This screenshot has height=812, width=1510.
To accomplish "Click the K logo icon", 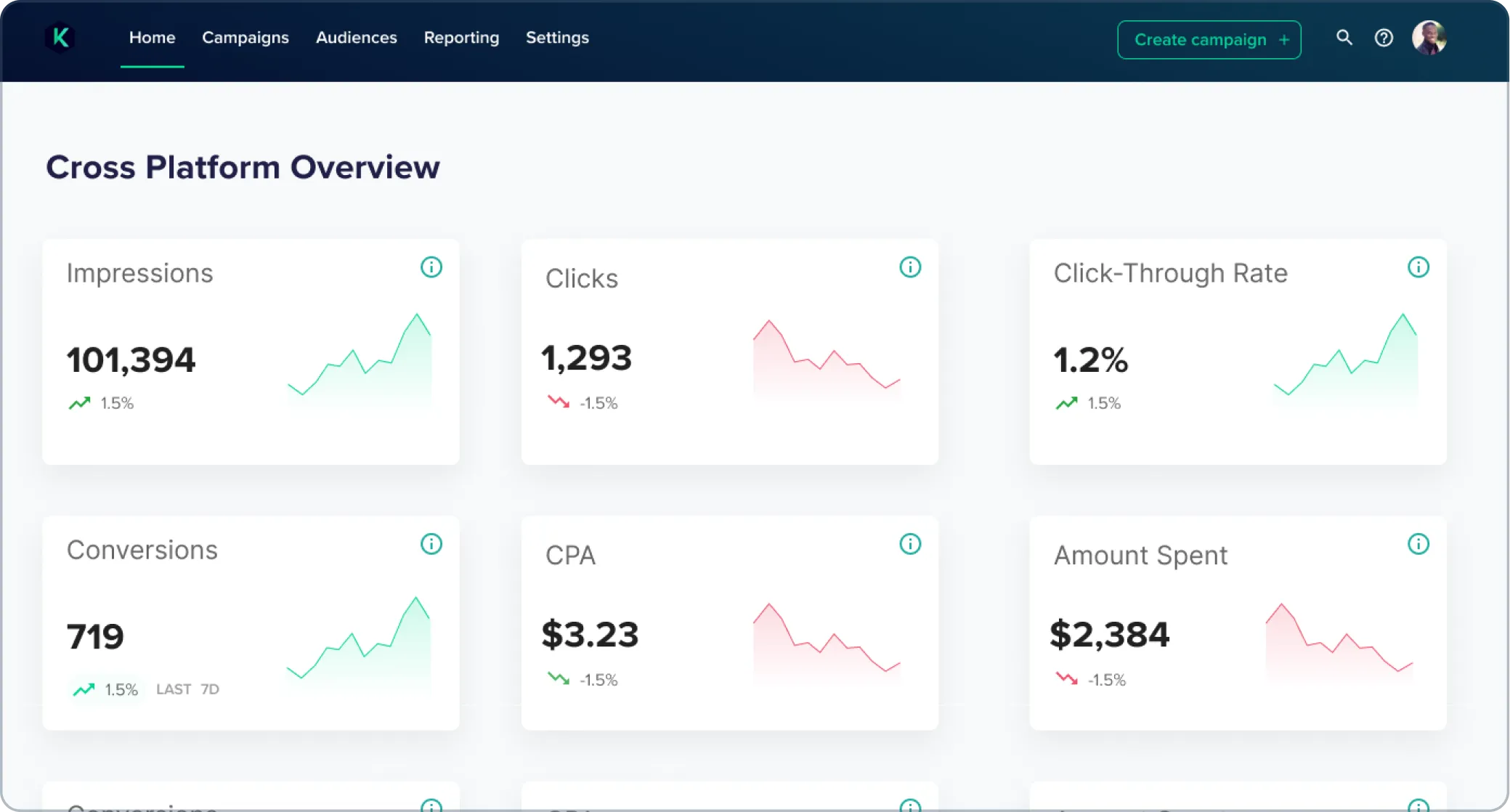I will click(x=60, y=38).
